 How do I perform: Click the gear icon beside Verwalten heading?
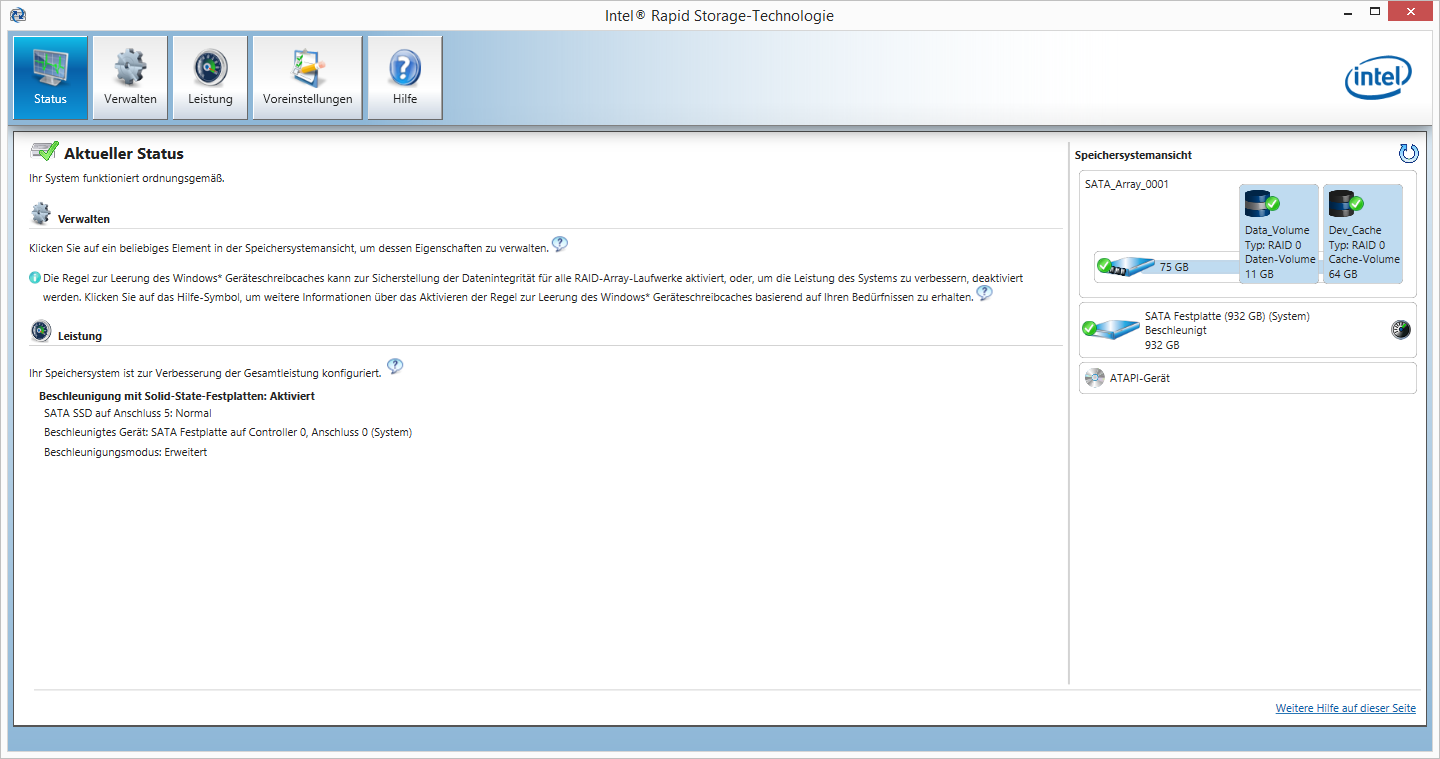(x=40, y=214)
